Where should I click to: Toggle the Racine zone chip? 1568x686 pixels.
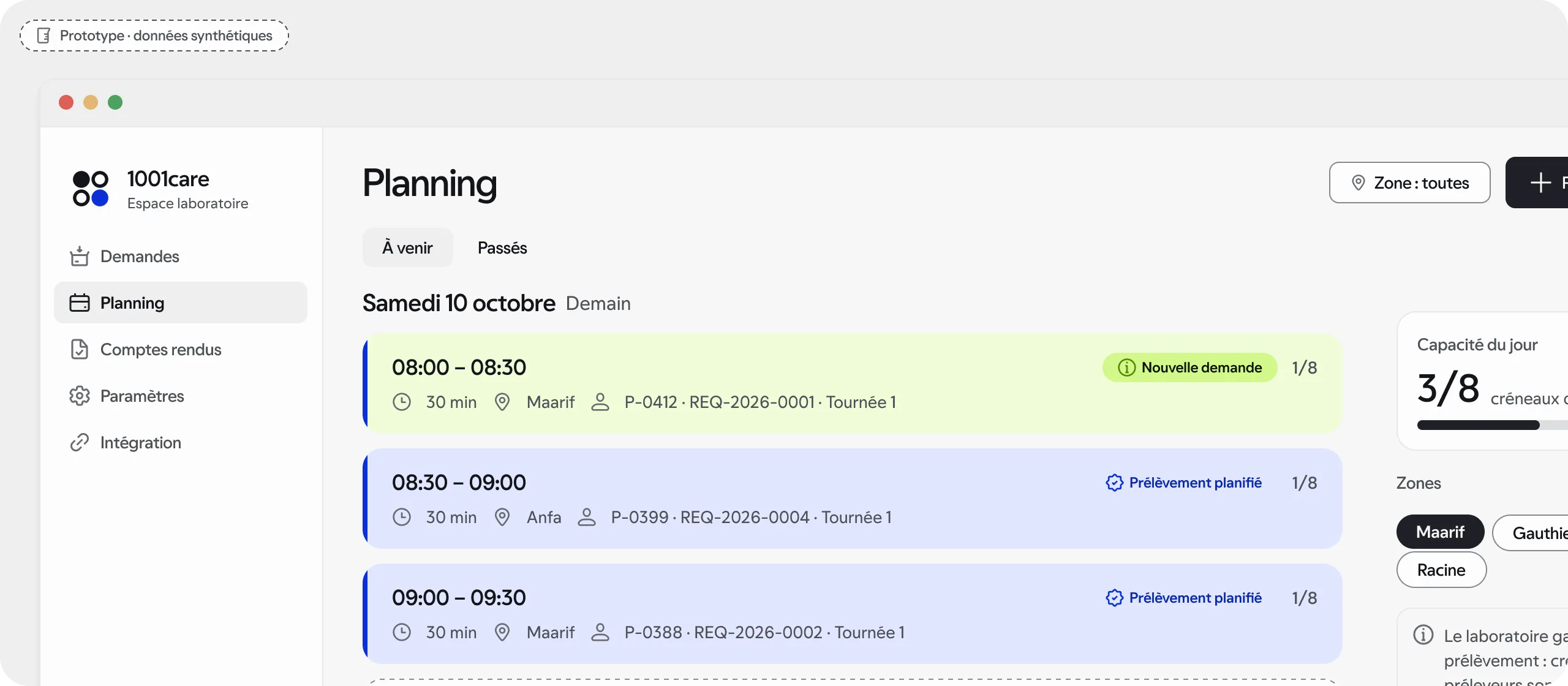[x=1441, y=570]
